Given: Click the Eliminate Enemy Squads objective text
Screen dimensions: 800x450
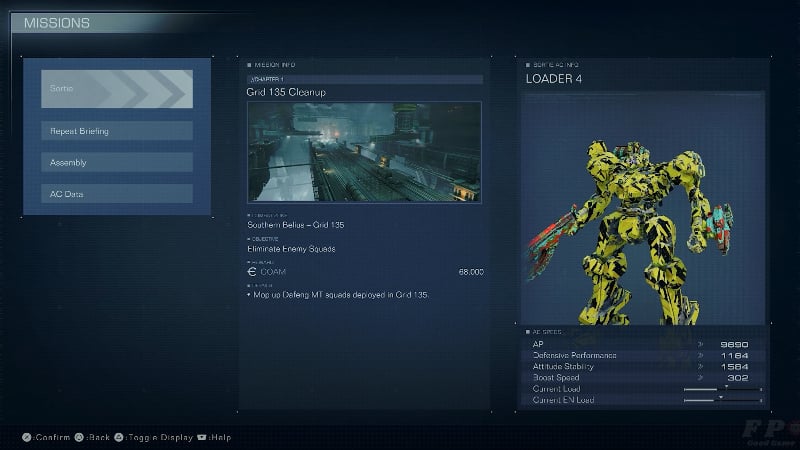Looking at the screenshot, I should pos(291,249).
